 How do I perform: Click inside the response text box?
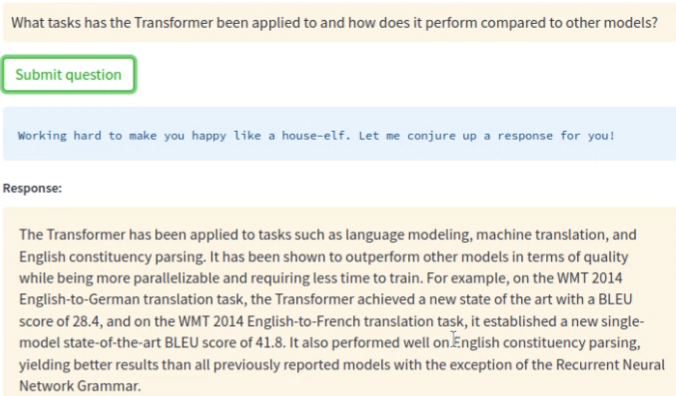pos(339,302)
